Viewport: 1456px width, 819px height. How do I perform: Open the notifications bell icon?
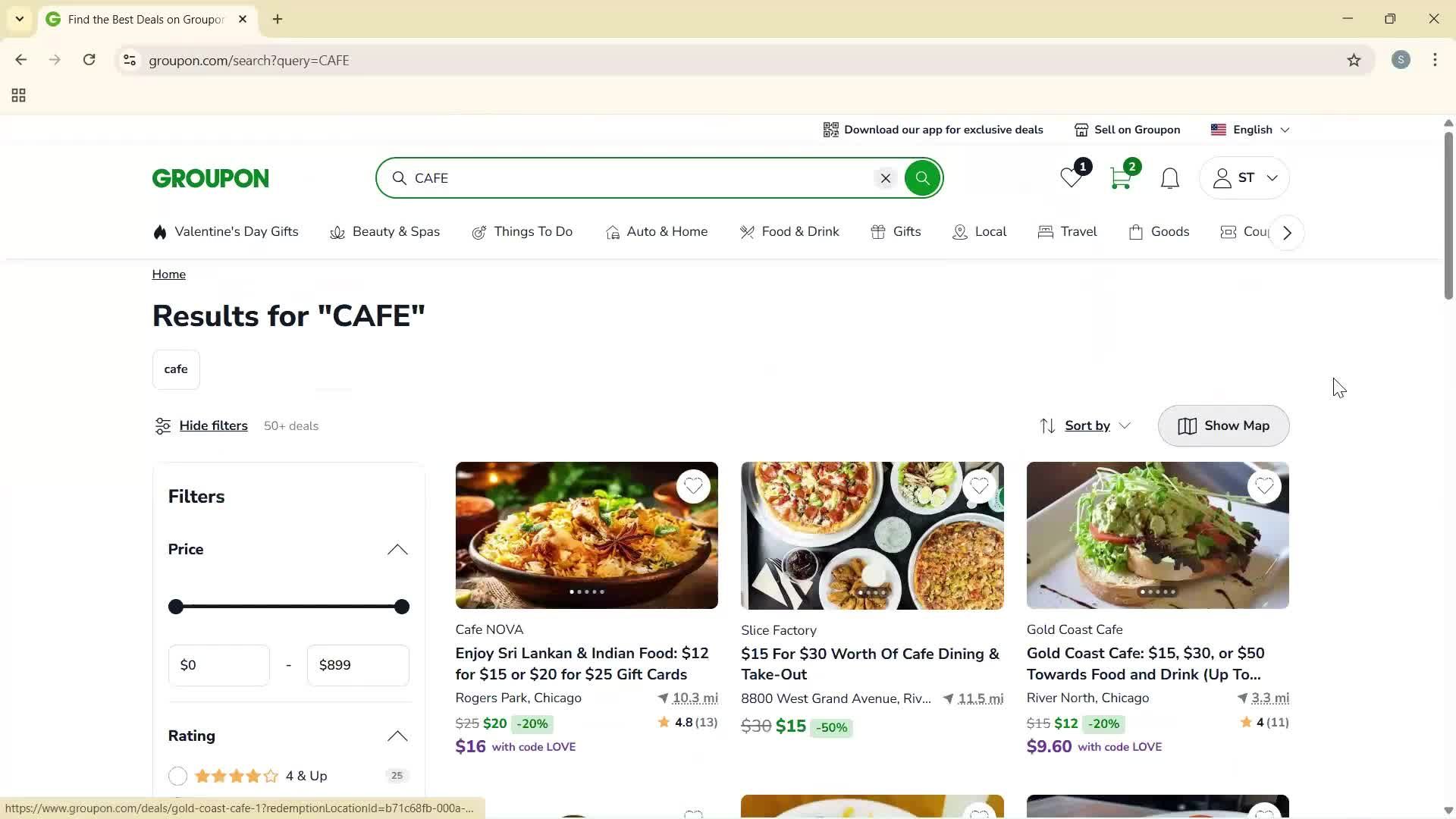[1169, 177]
